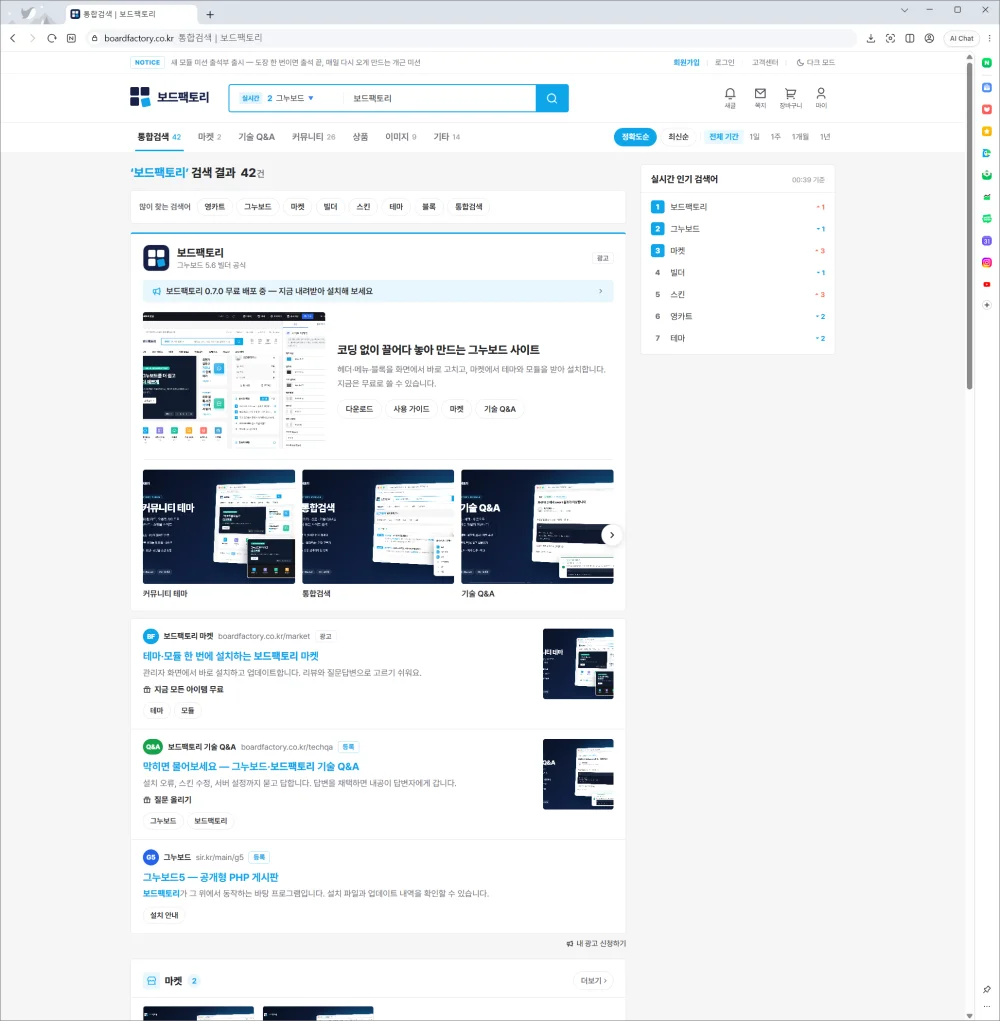This screenshot has width=1000, height=1021.
Task: Open the 새글 notification bell
Action: point(730,98)
